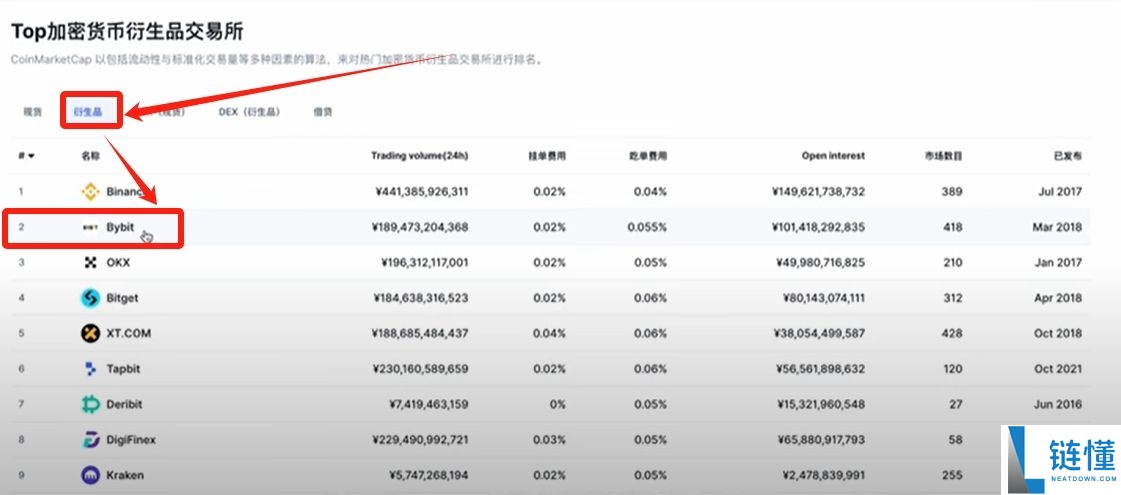The image size is (1121, 495).
Task: Open the DEX（衍生品） tab
Action: (x=250, y=112)
